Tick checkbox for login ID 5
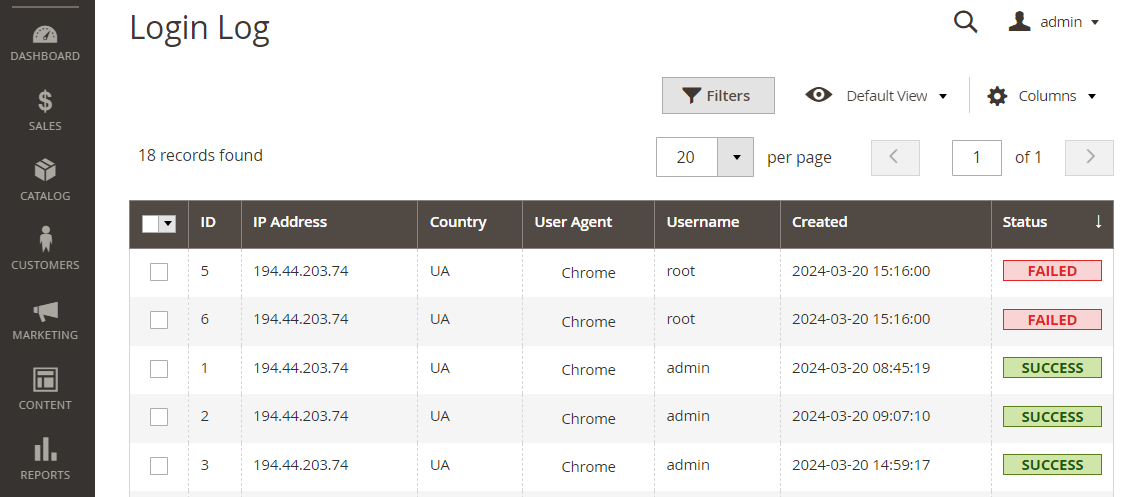This screenshot has width=1121, height=497. point(159,272)
